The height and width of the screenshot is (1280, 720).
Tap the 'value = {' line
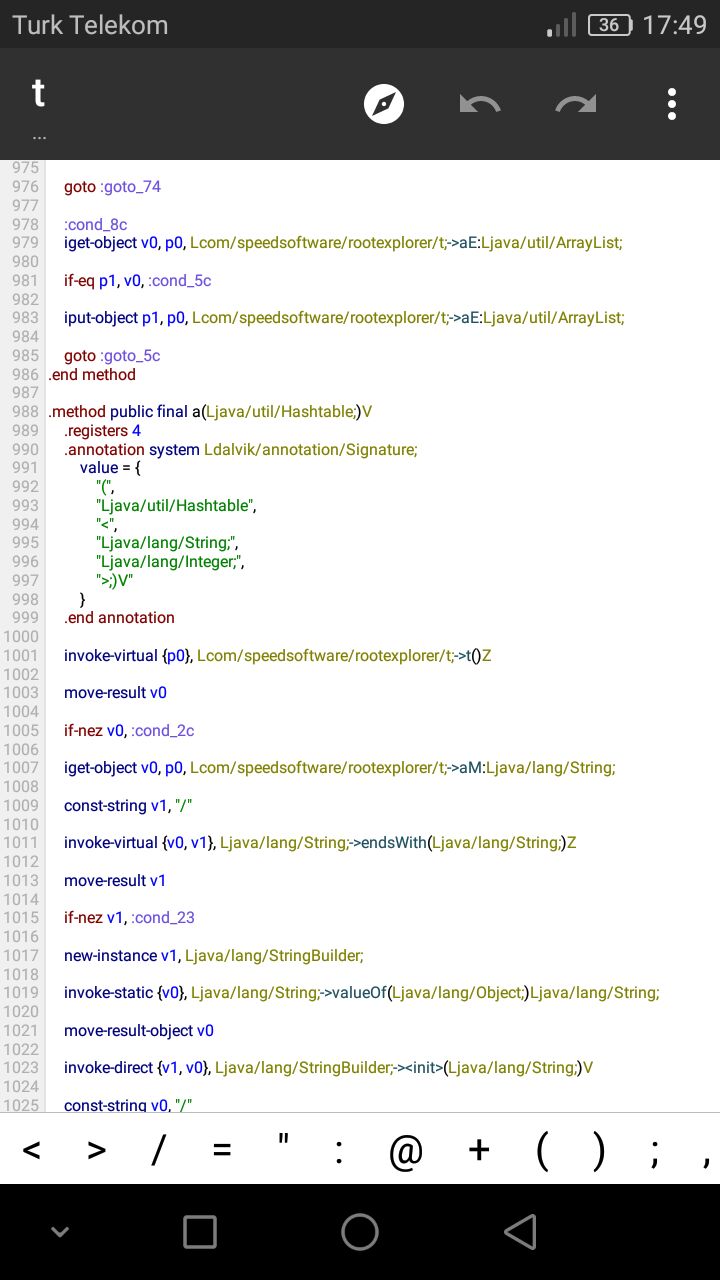coord(110,468)
